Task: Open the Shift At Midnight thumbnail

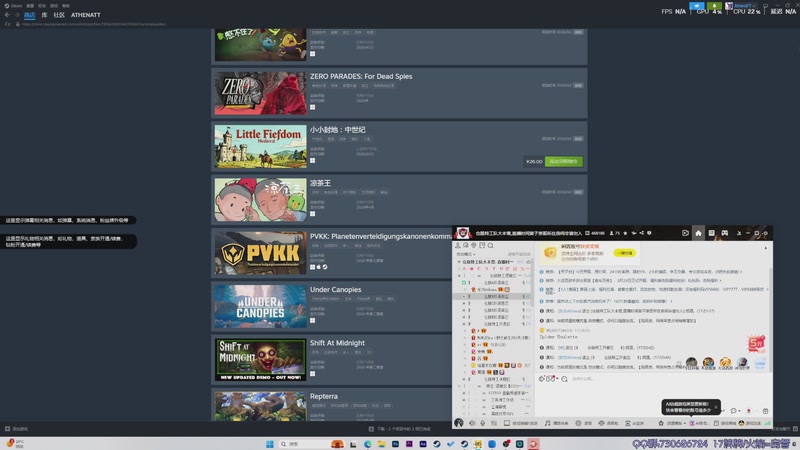Action: 260,360
